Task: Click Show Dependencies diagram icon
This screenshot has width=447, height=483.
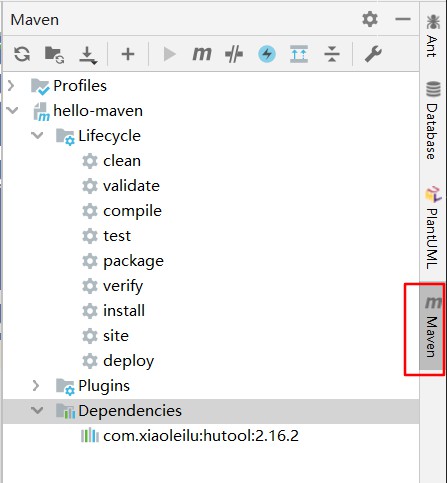Action: 299,54
